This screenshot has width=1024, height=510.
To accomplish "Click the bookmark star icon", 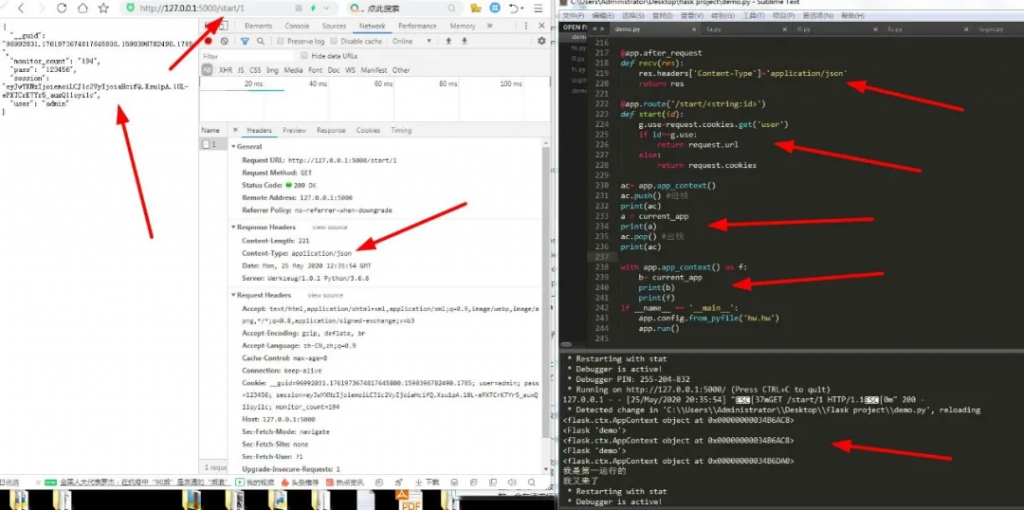I will coord(104,8).
